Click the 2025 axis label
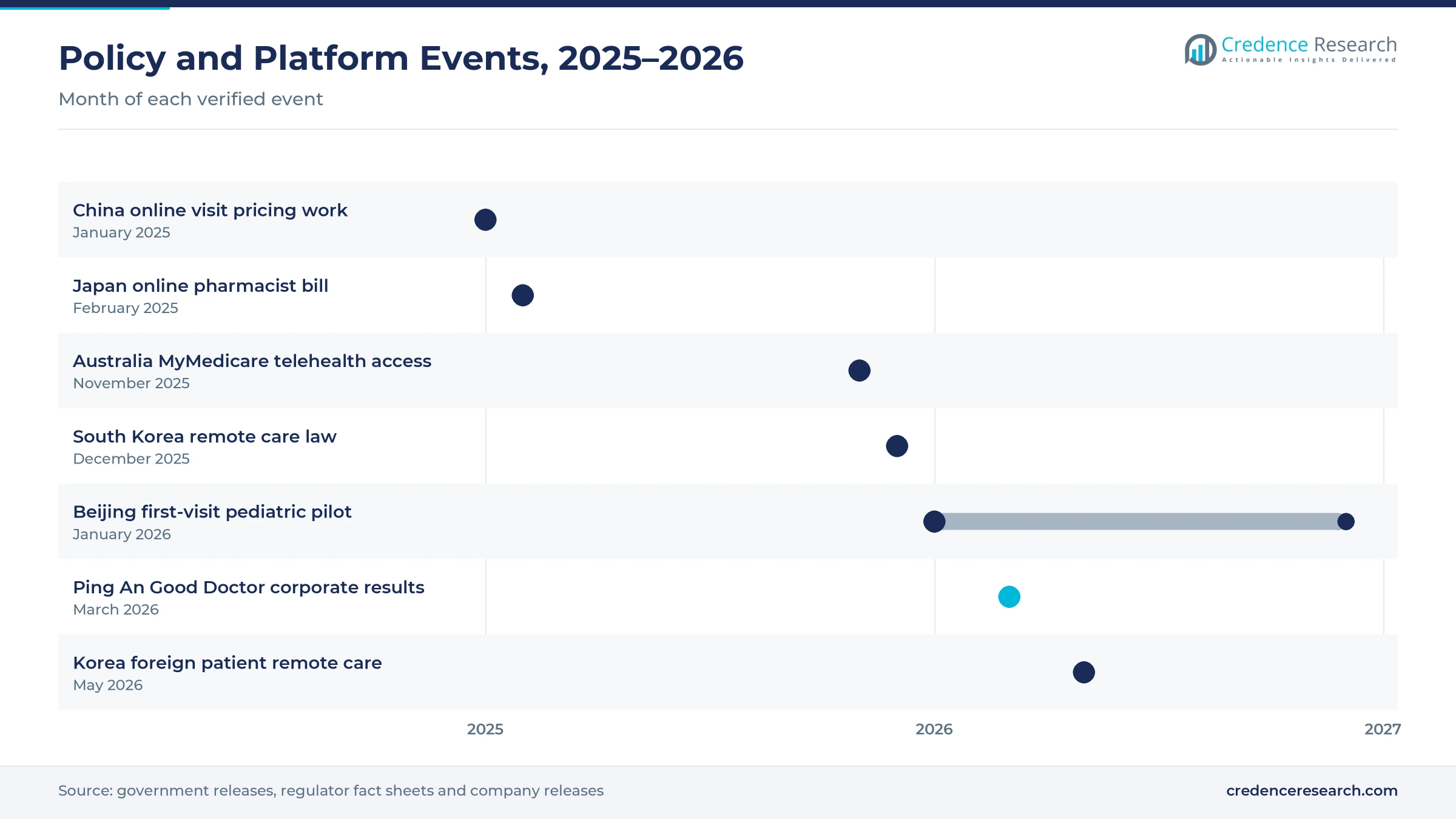 click(x=485, y=729)
